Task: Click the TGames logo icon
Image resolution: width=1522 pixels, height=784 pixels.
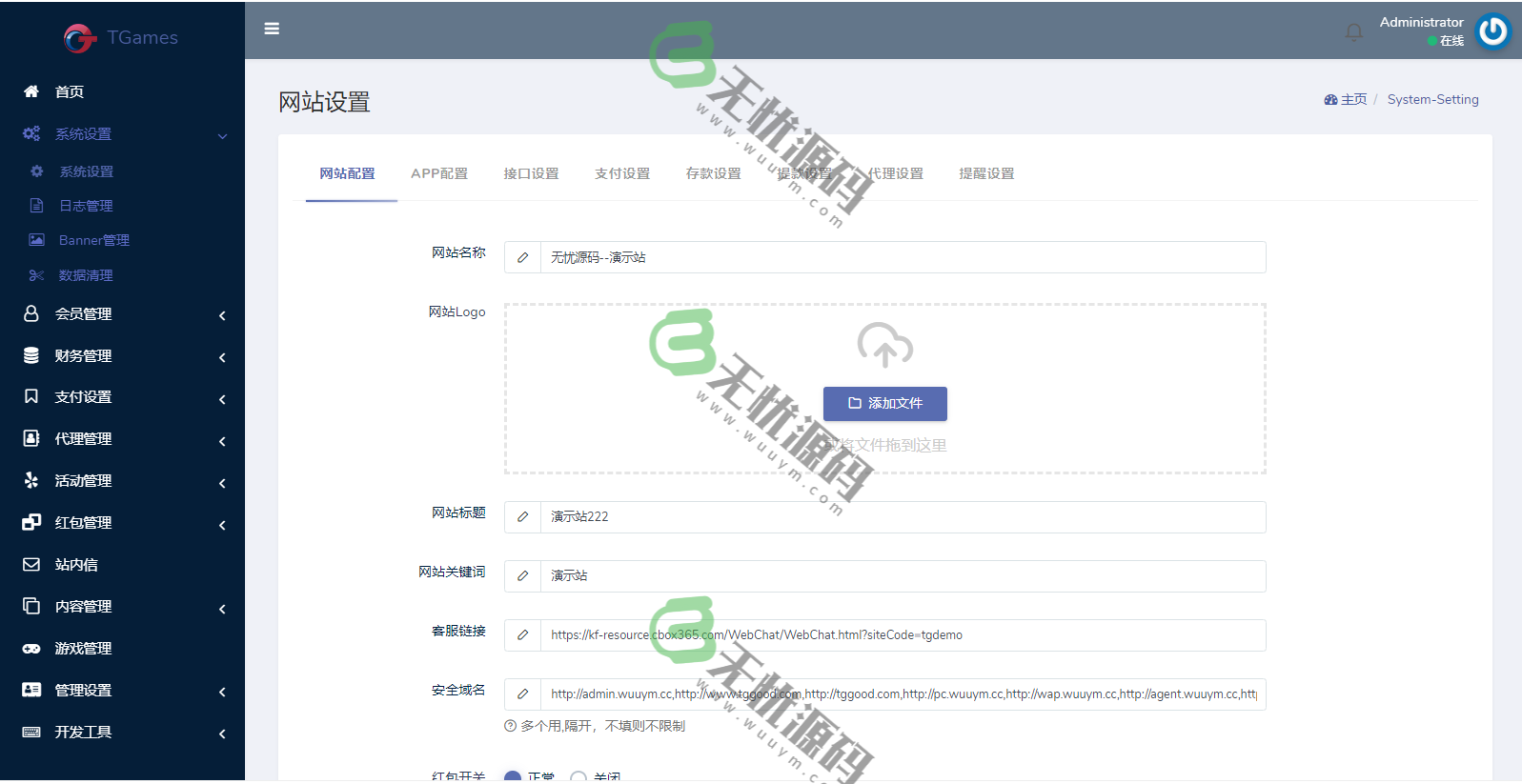Action: (80, 38)
